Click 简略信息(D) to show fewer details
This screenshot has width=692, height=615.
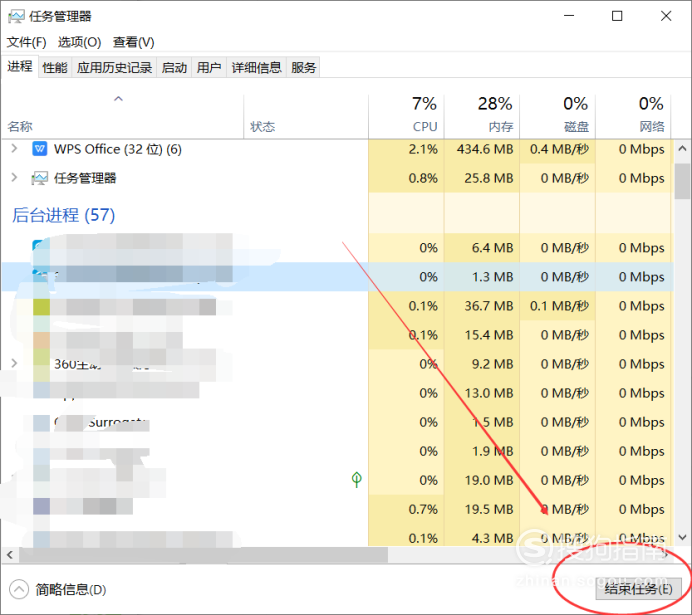[x=71, y=590]
